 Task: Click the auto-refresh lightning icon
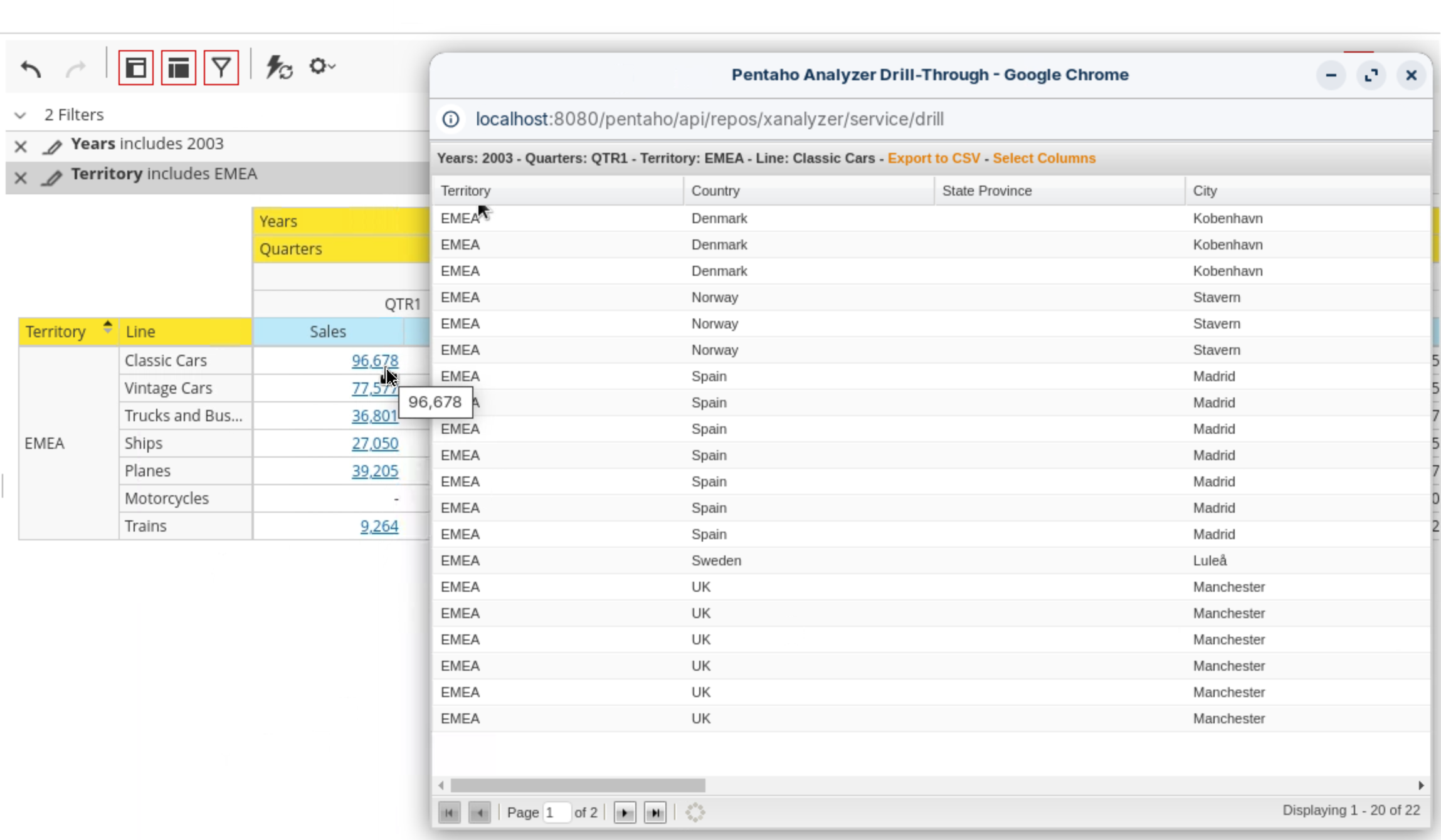coord(278,67)
